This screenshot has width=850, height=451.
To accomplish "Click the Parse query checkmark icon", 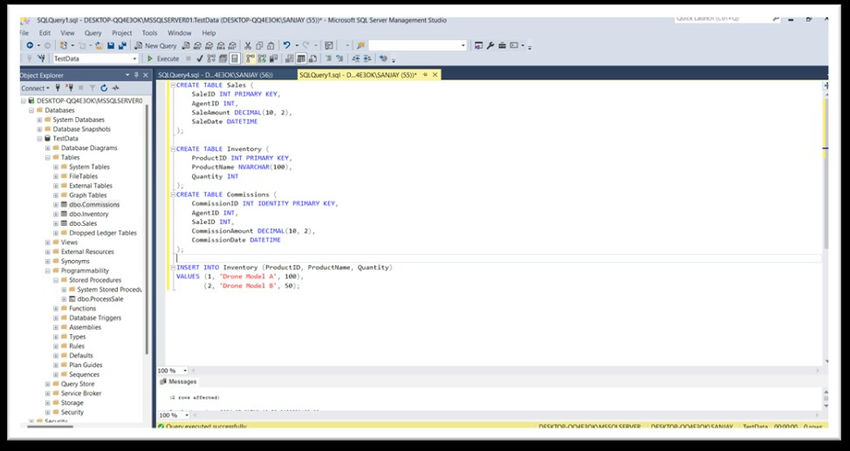I will 199,59.
